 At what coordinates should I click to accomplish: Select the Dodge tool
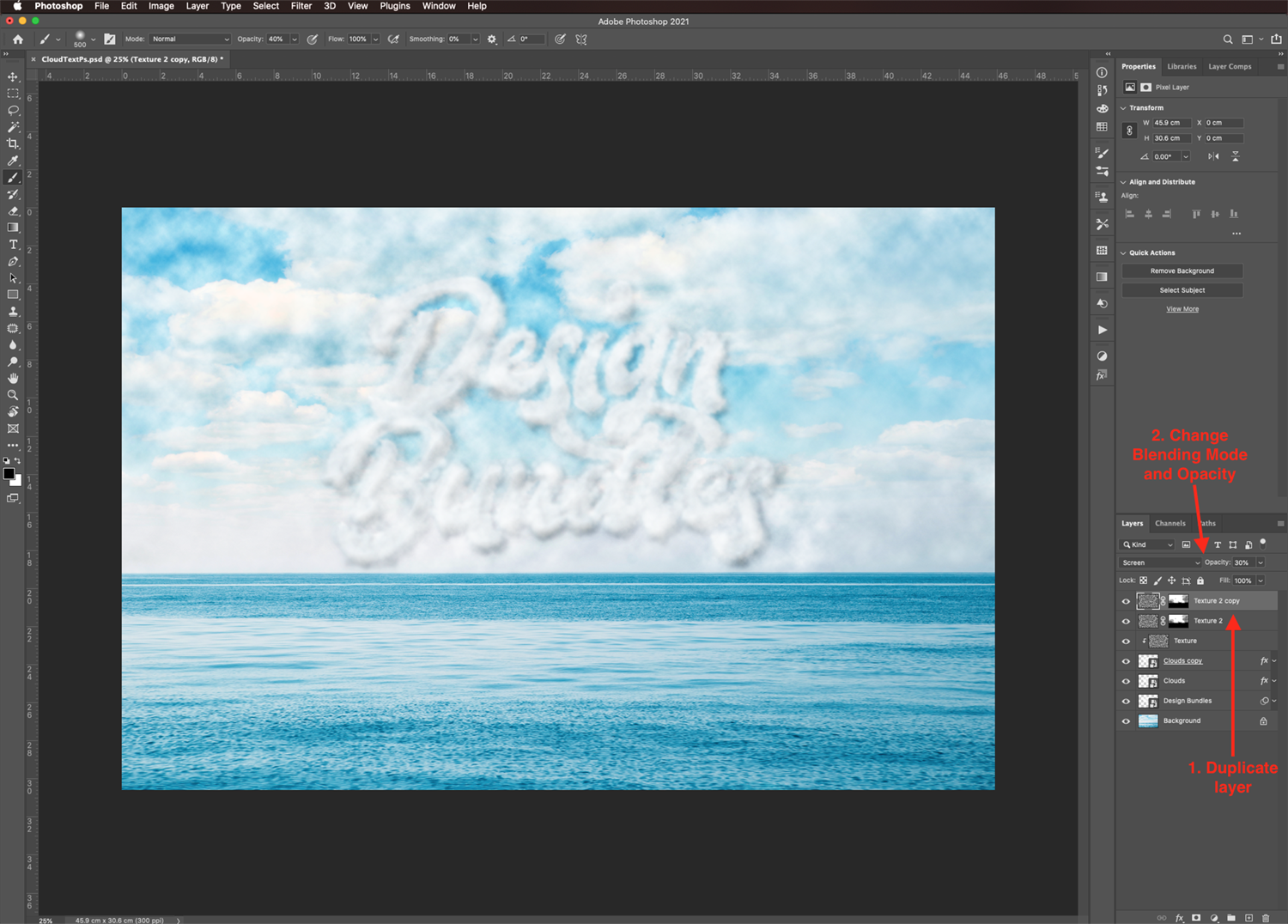tap(13, 362)
